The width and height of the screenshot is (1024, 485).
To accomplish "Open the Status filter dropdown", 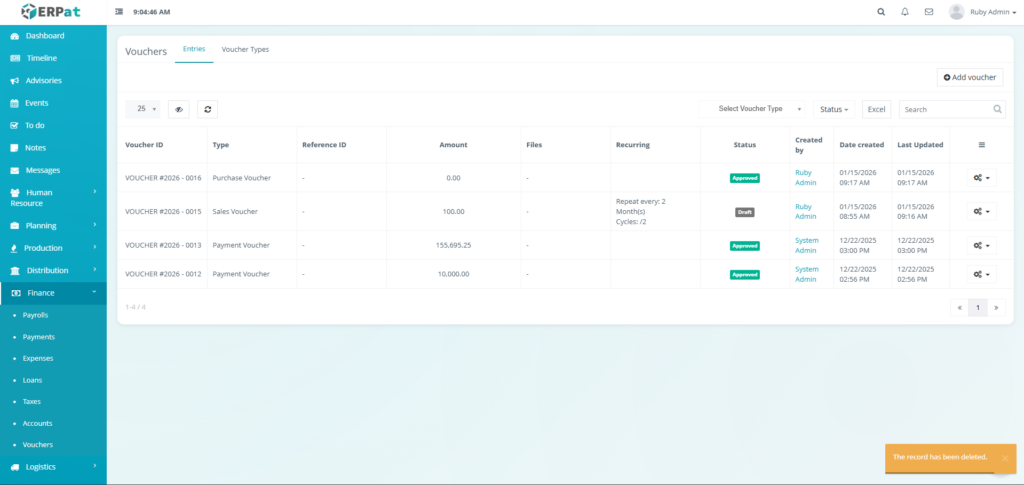I will [834, 110].
